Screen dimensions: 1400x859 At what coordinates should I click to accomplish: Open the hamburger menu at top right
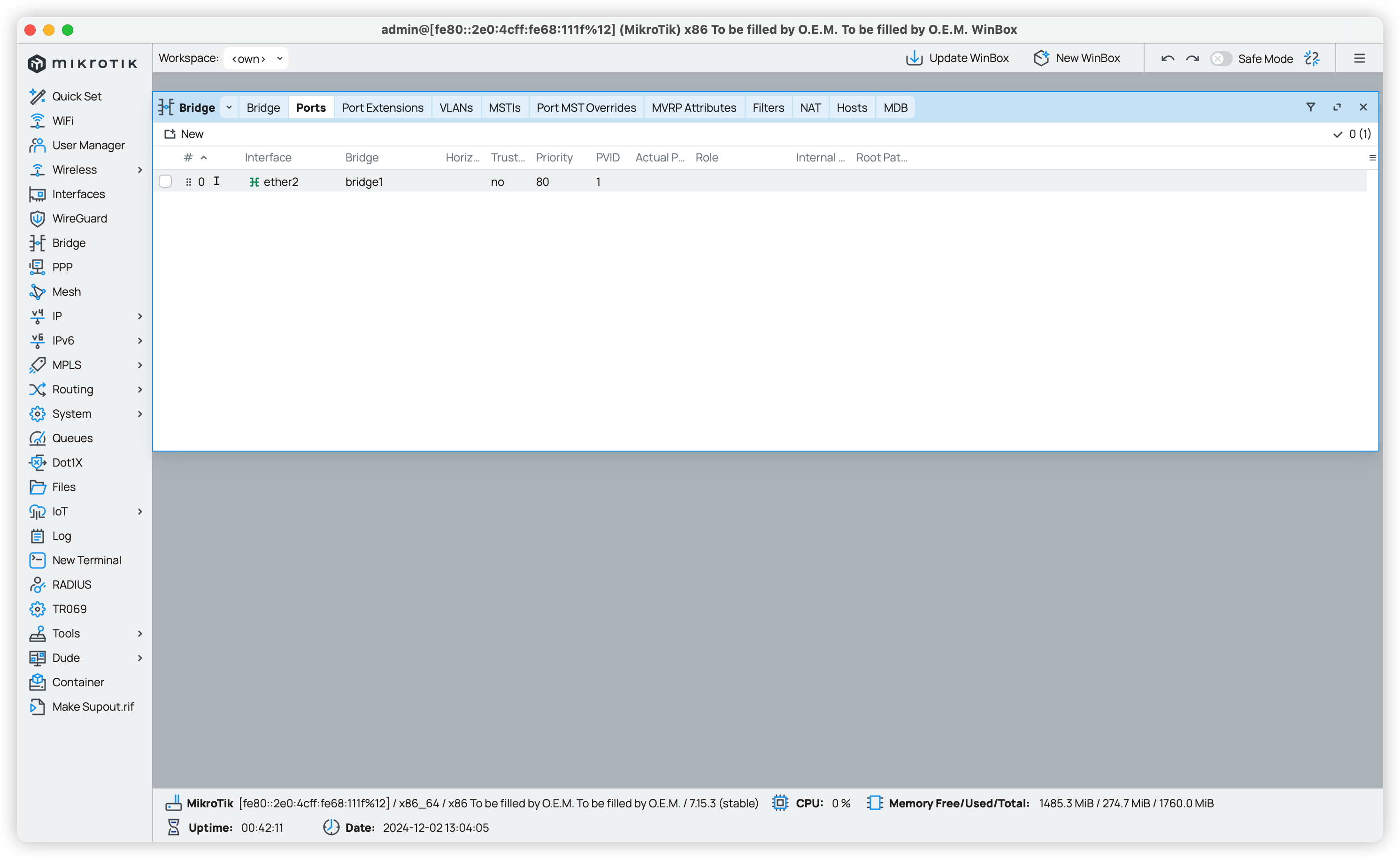point(1360,59)
